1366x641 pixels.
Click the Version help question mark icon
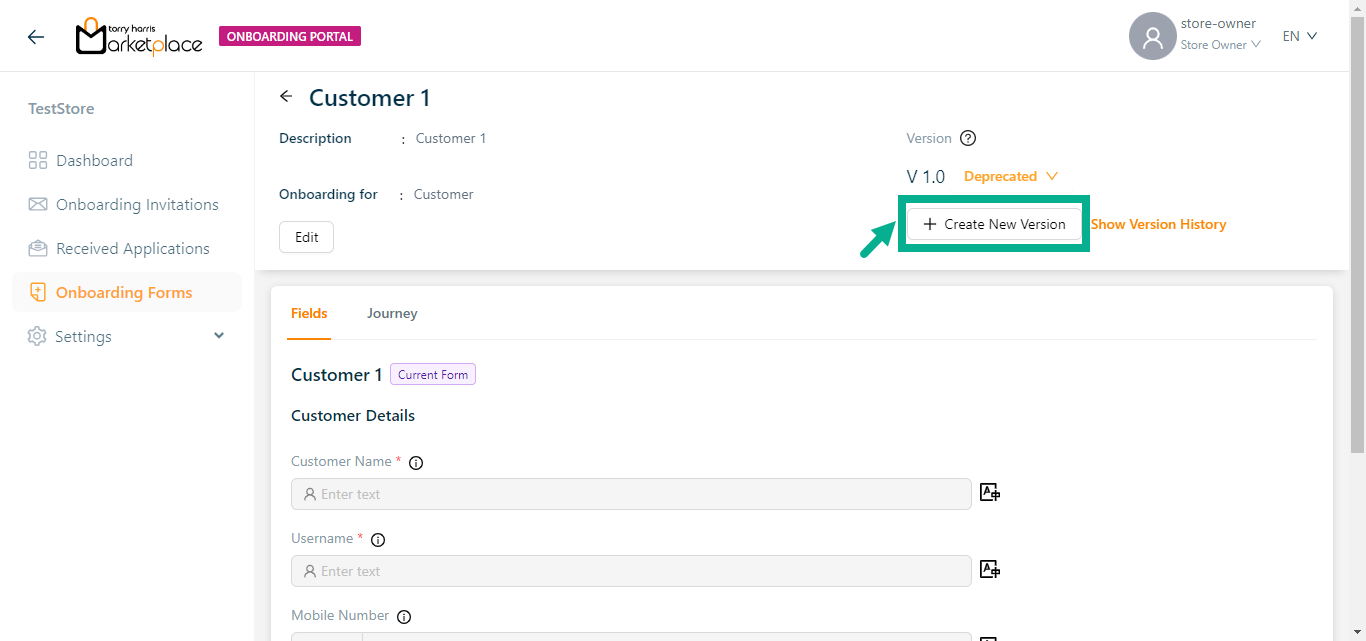click(x=967, y=139)
